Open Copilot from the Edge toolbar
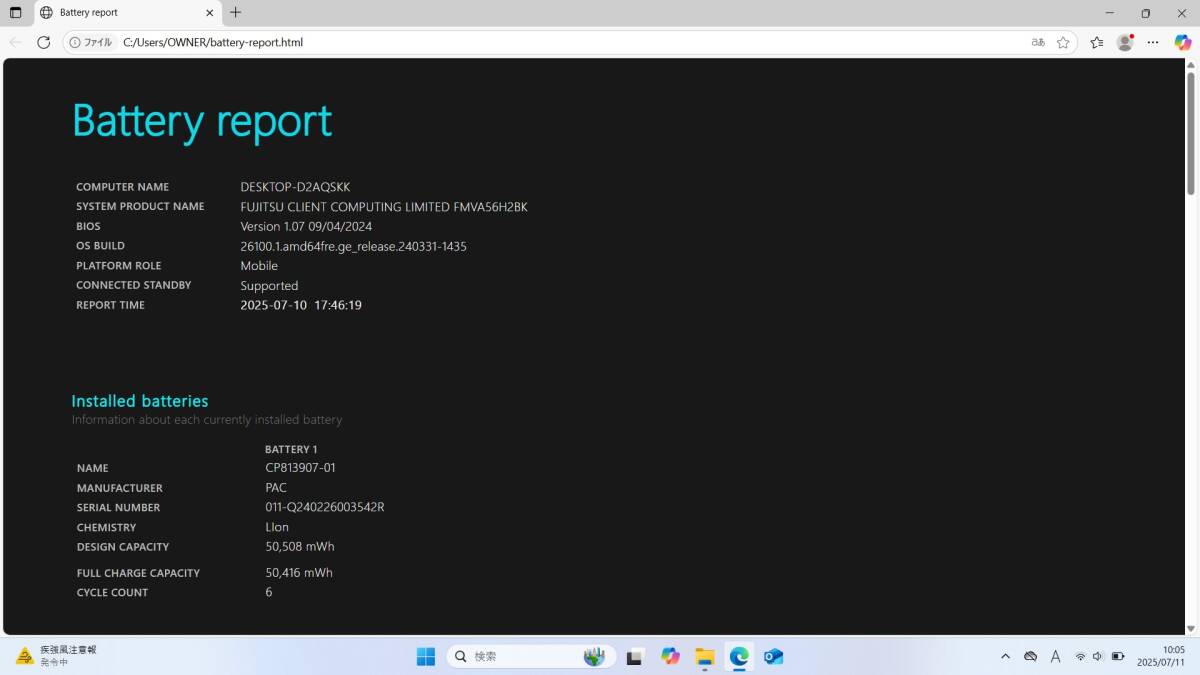This screenshot has height=675, width=1200. (1184, 42)
